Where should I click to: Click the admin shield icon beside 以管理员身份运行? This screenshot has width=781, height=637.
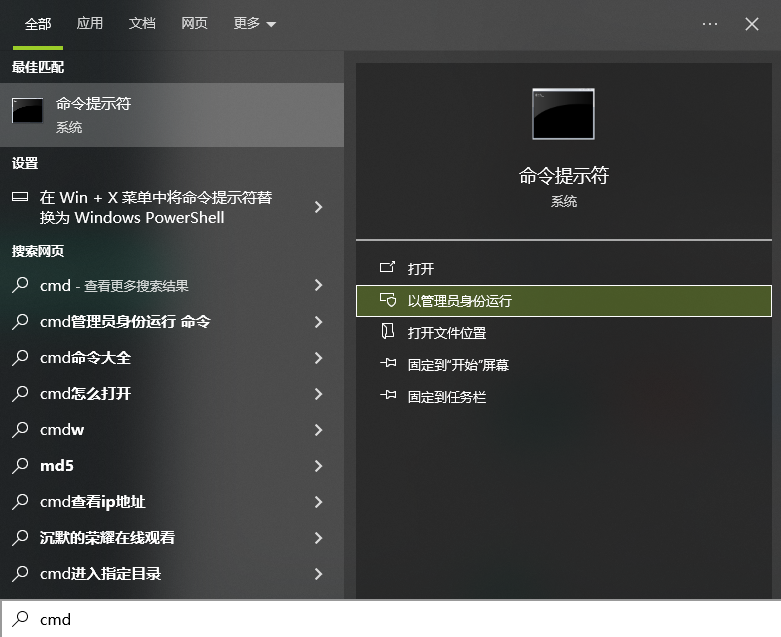point(387,300)
